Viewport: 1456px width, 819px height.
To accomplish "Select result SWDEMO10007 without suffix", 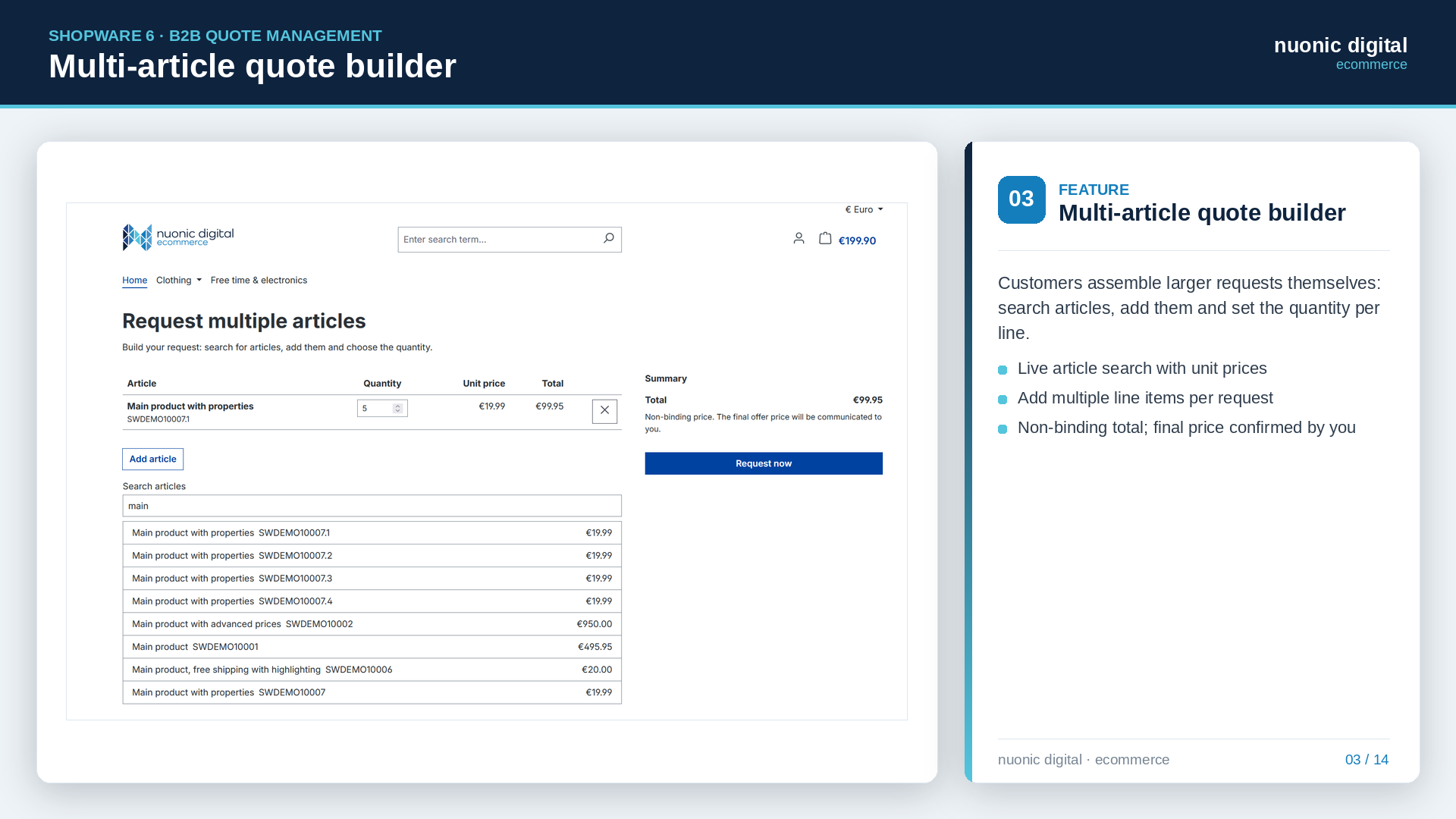I will 372,692.
